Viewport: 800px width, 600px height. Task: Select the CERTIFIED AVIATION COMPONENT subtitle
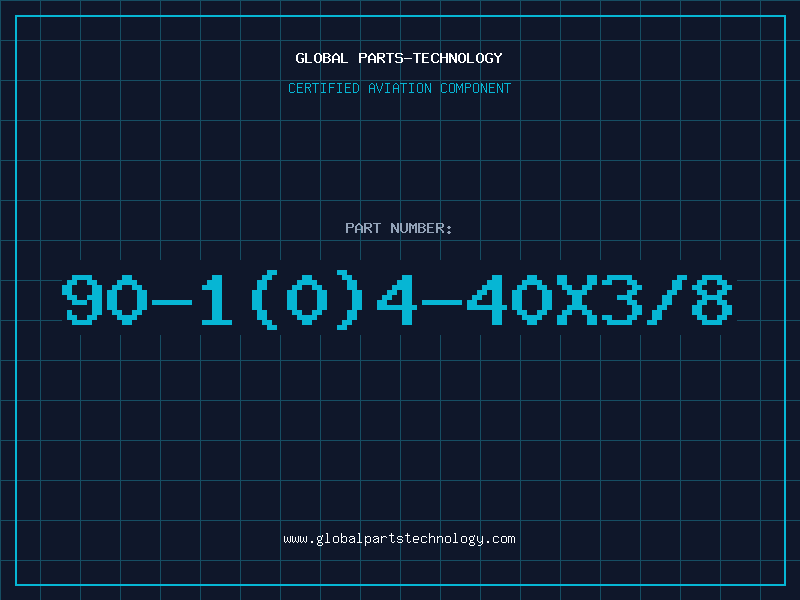point(399,88)
